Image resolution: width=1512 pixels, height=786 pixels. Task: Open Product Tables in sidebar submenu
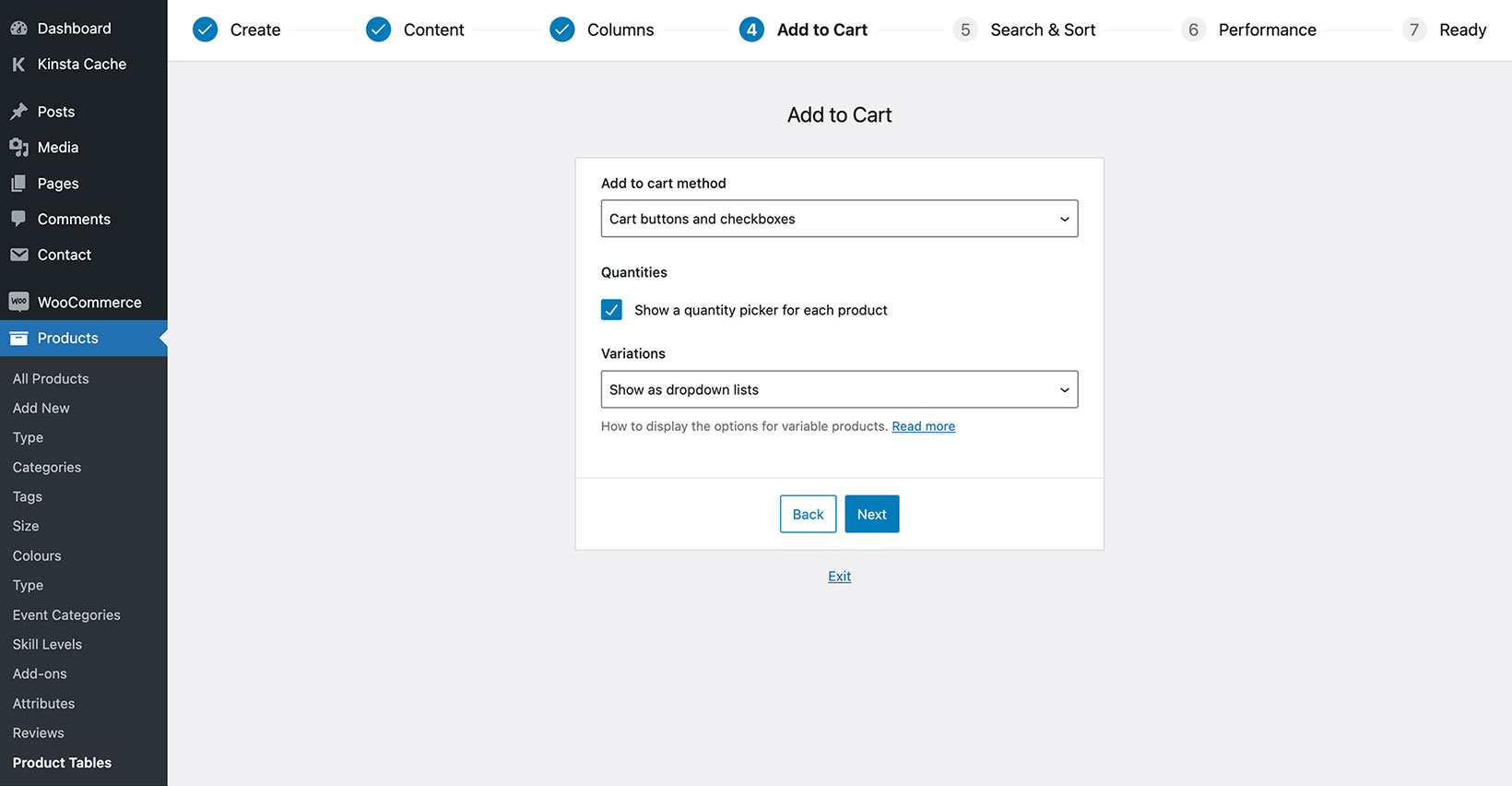[x=62, y=763]
